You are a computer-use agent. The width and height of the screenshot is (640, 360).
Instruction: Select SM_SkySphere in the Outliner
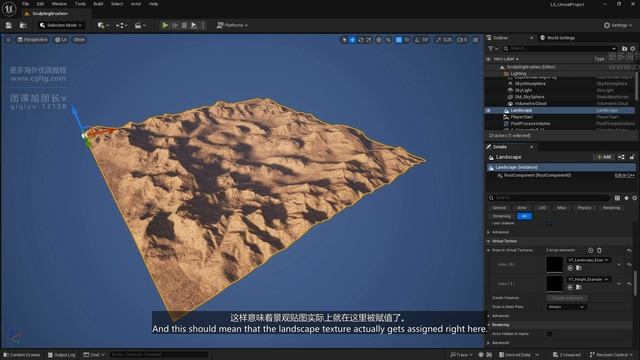pos(529,97)
